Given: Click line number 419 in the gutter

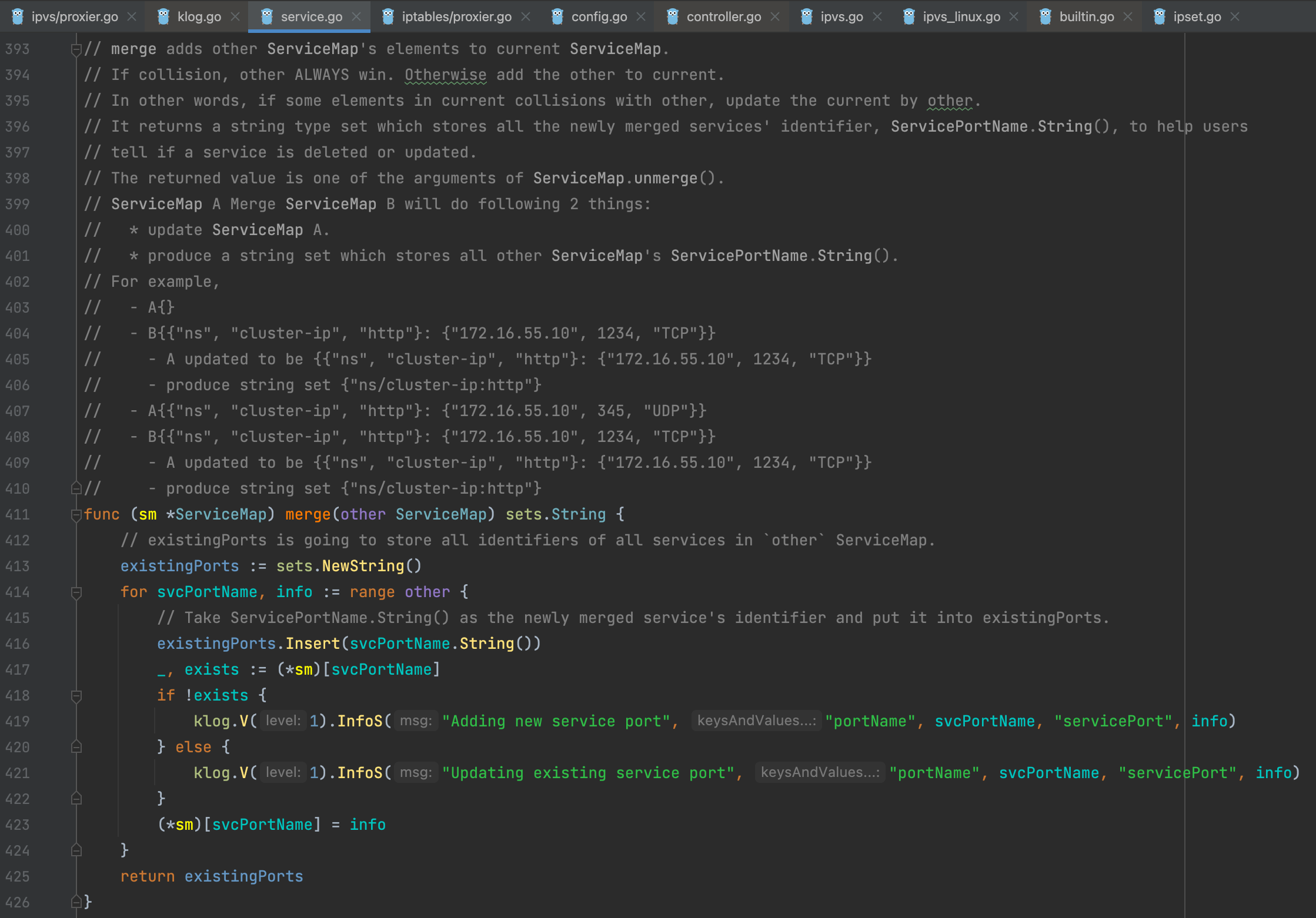Looking at the screenshot, I should tap(18, 721).
